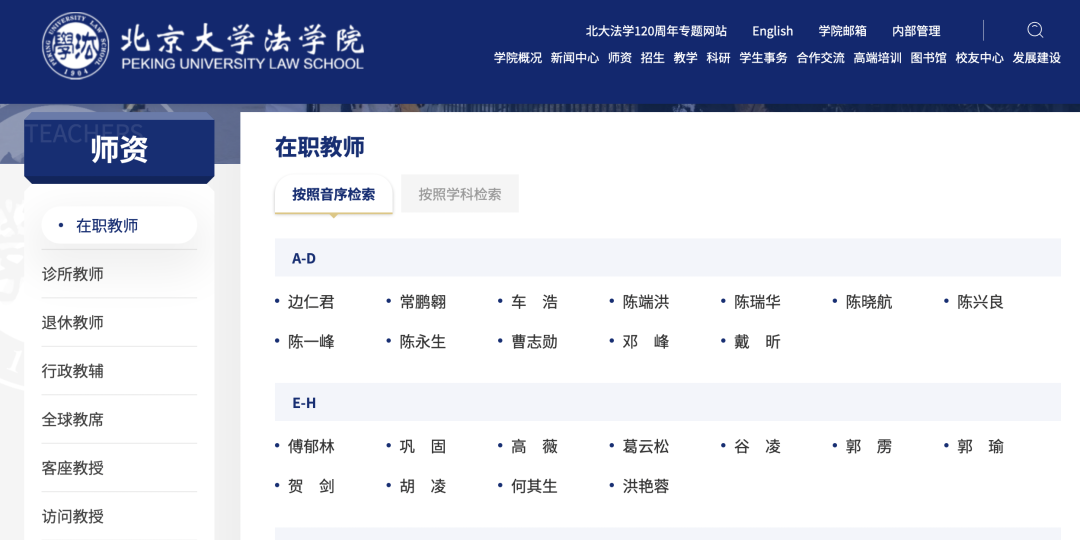Viewport: 1080px width, 540px height.
Task: Click the search magnifier icon
Action: (x=1035, y=30)
